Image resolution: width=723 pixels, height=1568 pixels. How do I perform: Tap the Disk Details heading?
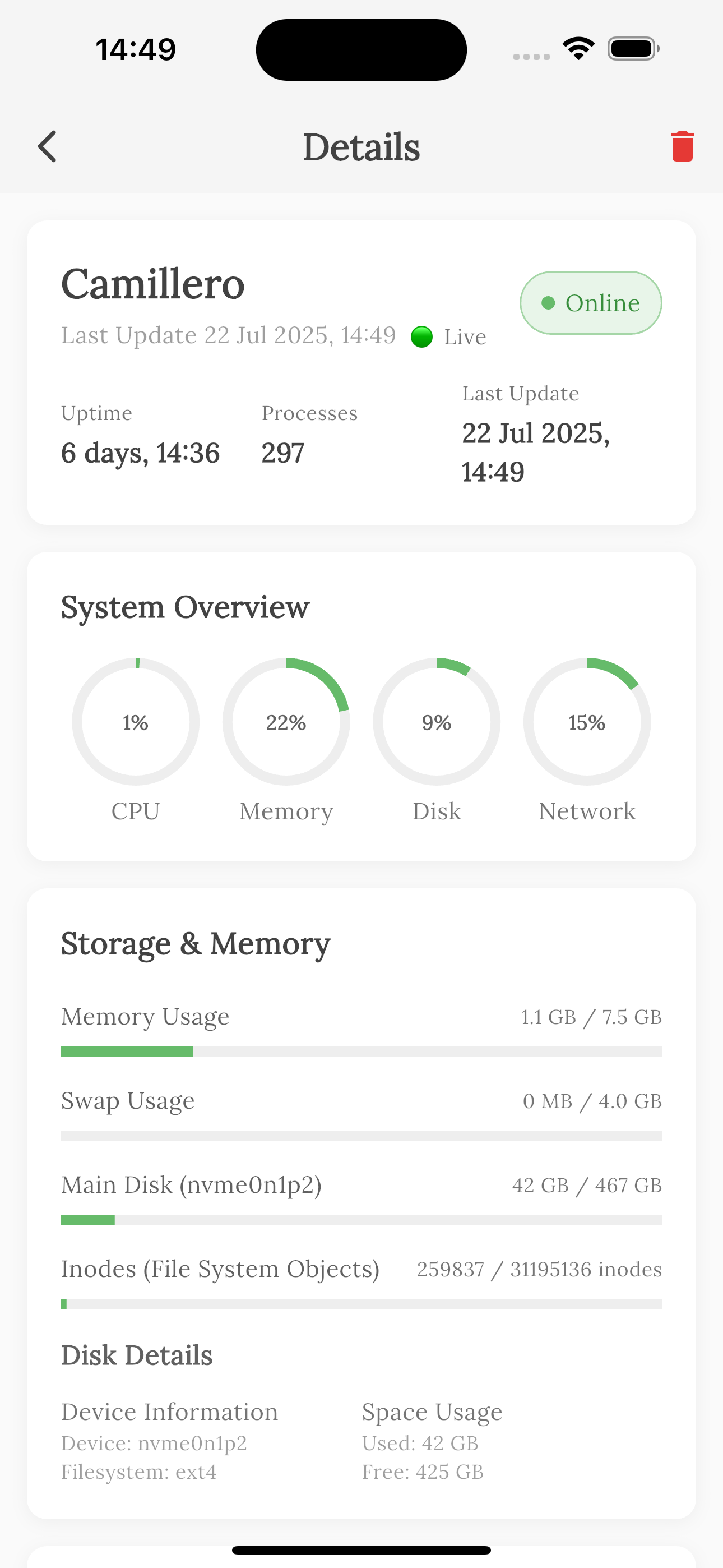(x=137, y=1355)
